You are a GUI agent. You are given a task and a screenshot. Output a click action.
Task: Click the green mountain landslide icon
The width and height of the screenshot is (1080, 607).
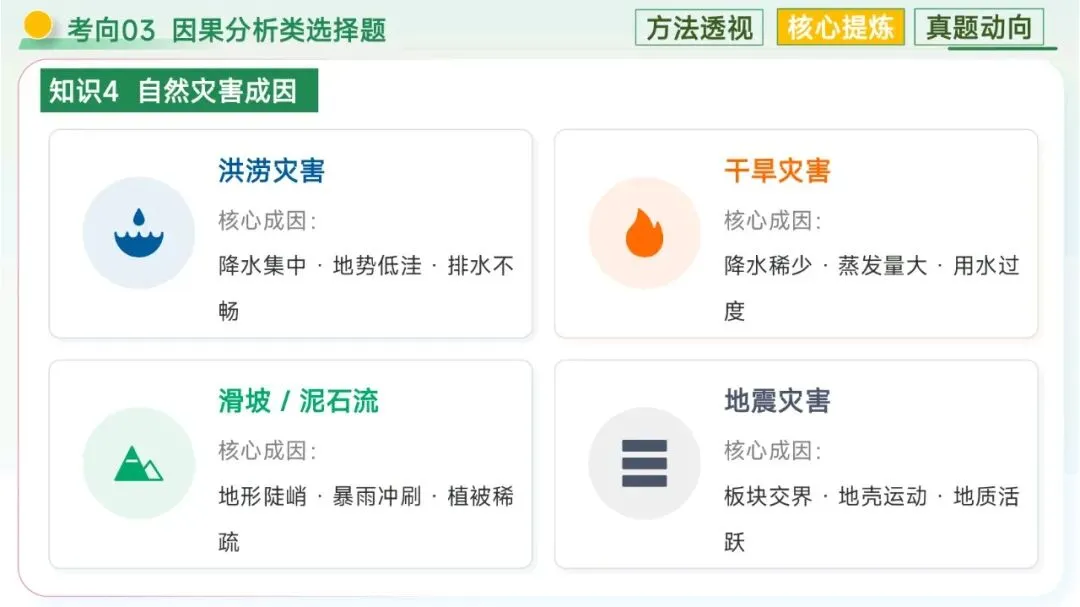coord(138,463)
